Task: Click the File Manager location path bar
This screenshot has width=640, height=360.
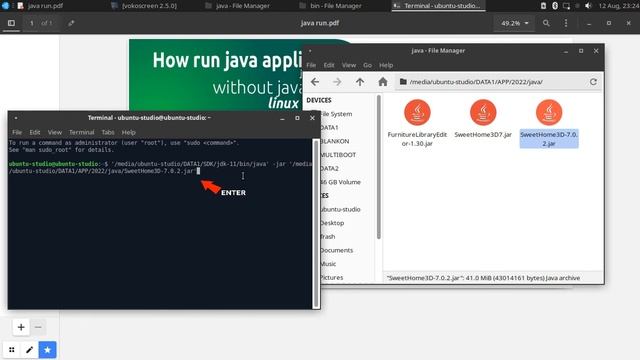Action: [x=492, y=82]
